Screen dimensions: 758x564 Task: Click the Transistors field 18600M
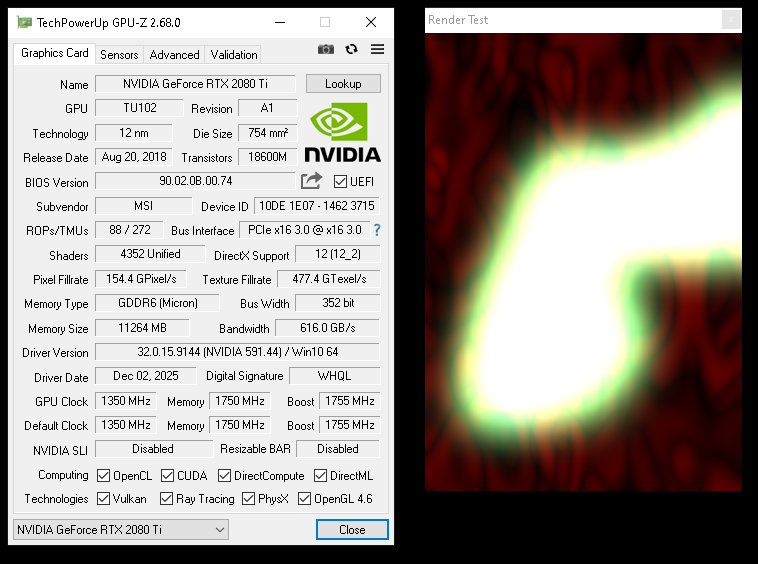point(267,157)
